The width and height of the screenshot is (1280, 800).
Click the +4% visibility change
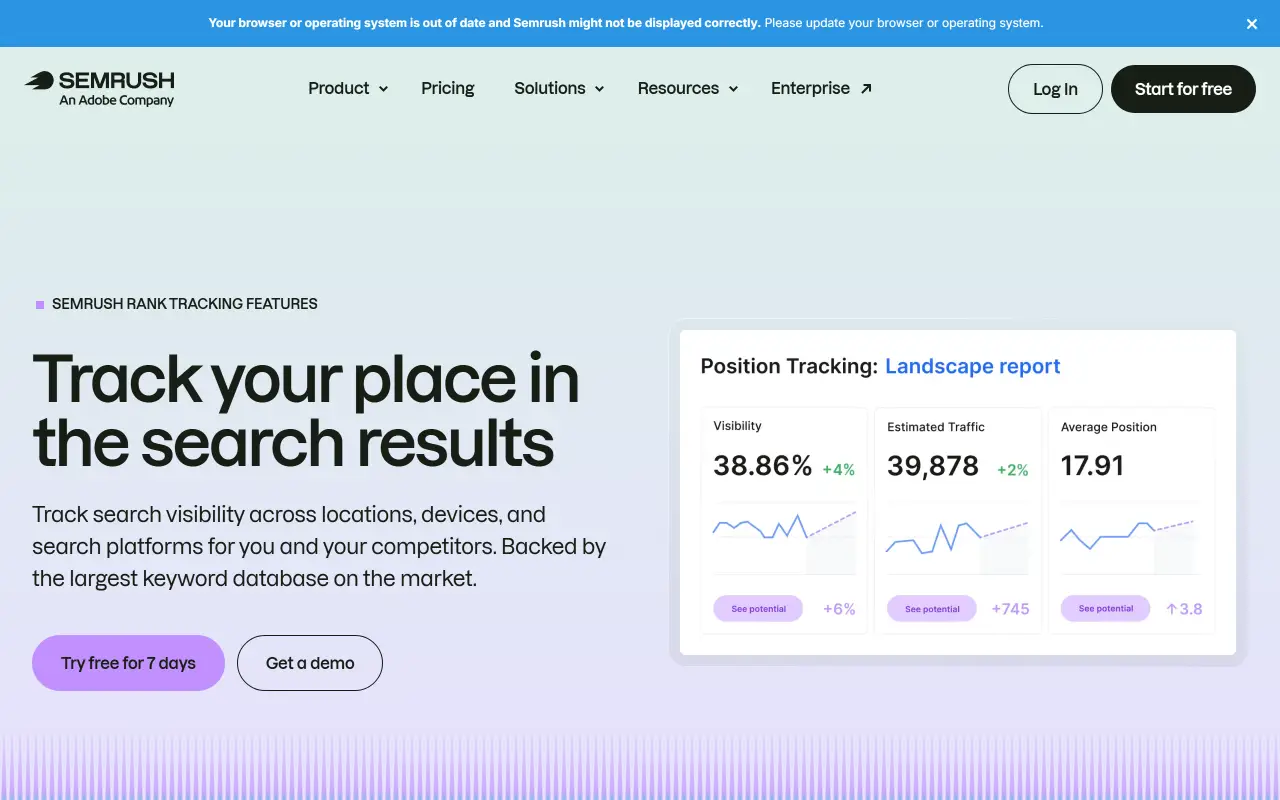coord(839,470)
